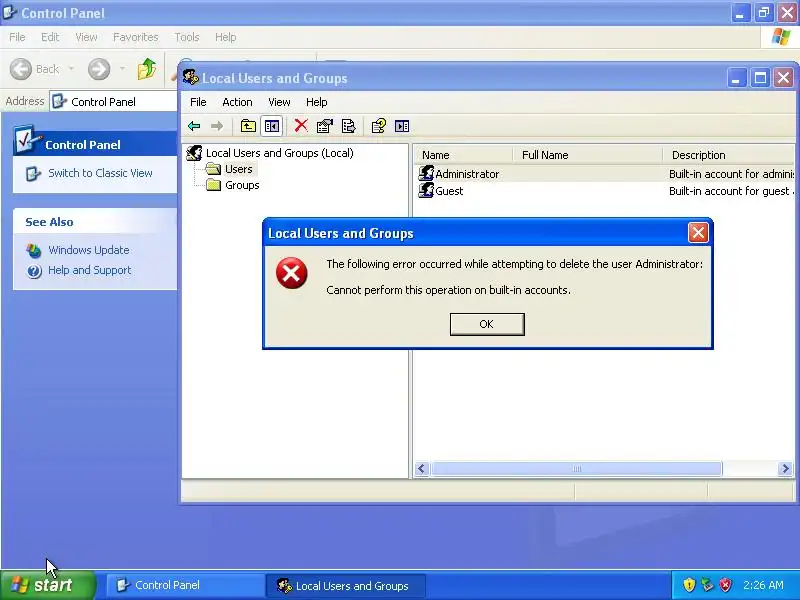
Task: Open Properties via toolbar icon
Action: [324, 126]
